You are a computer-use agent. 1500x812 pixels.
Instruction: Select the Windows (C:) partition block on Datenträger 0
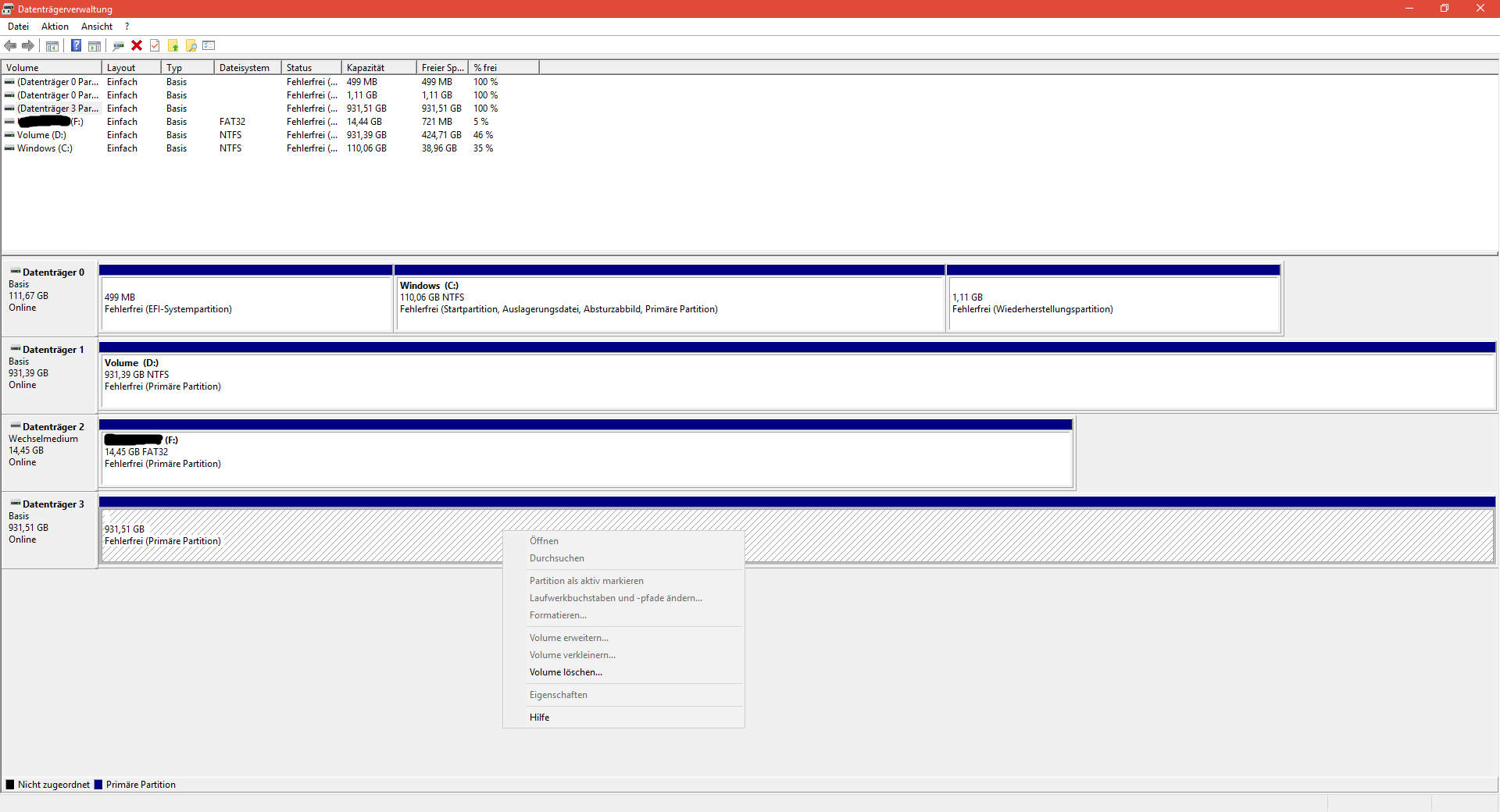click(670, 298)
